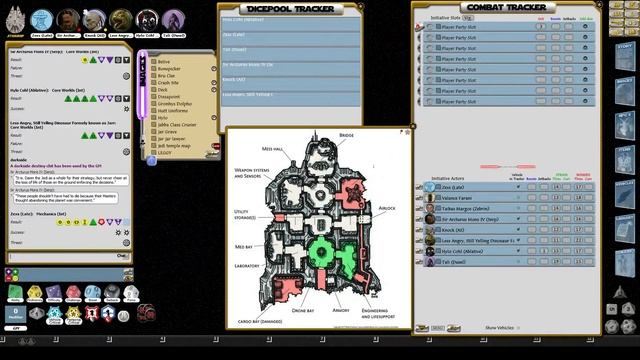Toggle Vehicle in Tracker for Valance Farani
640x360 pixels.
pos(518,198)
